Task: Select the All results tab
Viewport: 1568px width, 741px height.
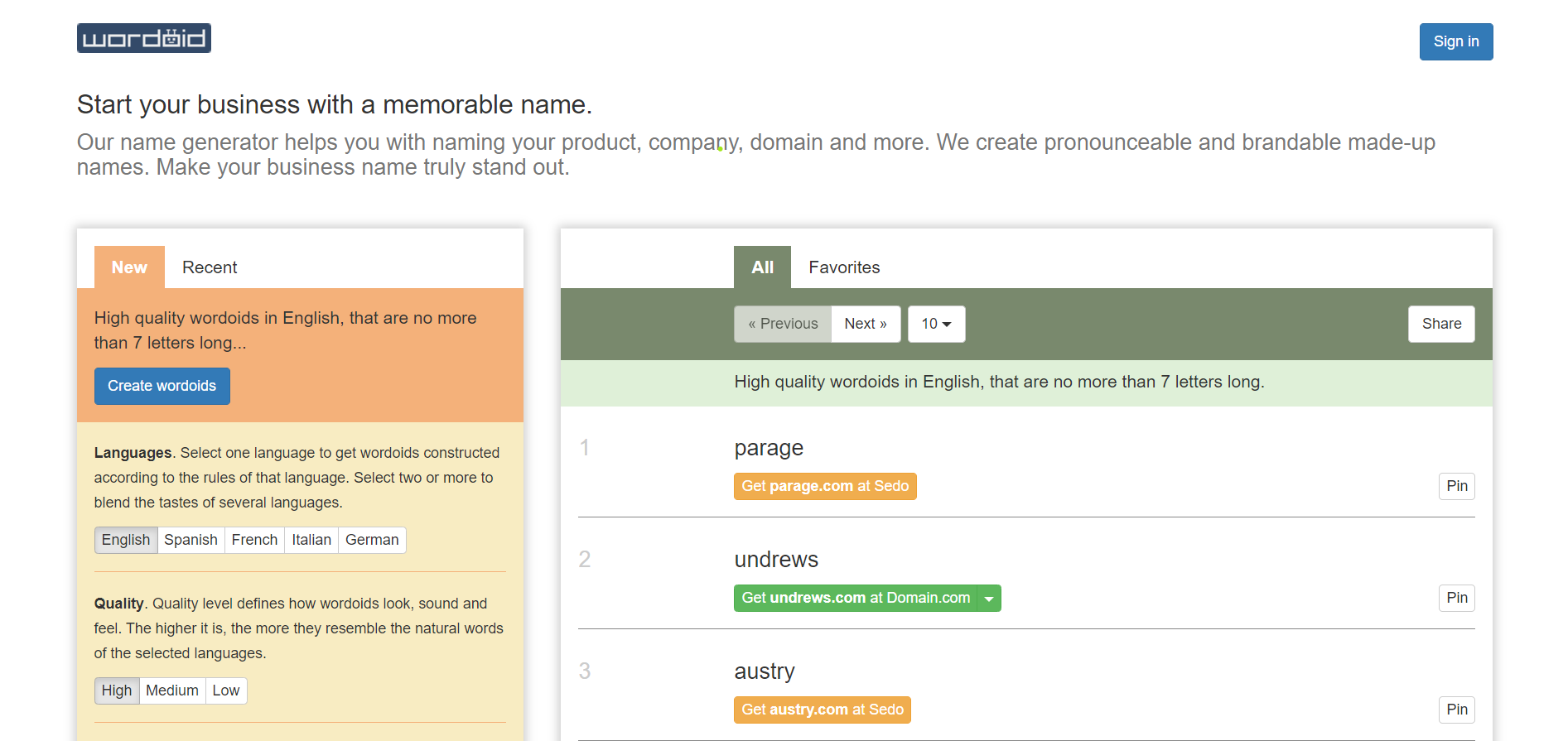Action: [x=761, y=267]
